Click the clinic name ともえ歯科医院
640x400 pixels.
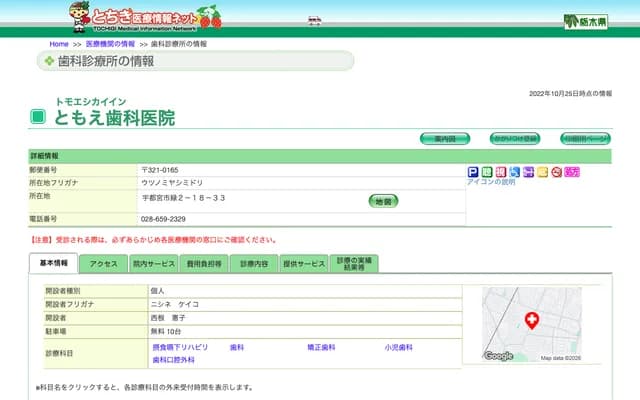[x=114, y=118]
